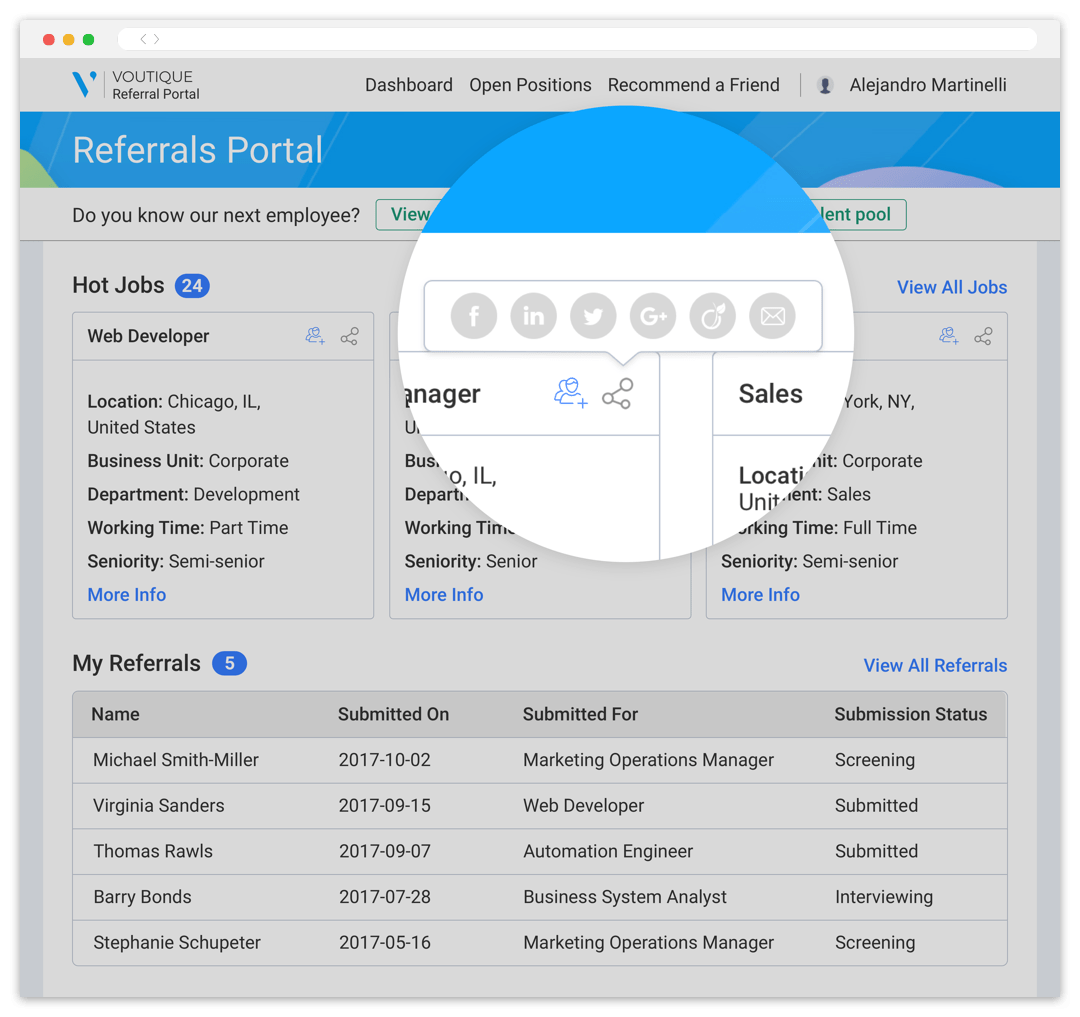Click Marketing Operations Manager in Michael Smith-Miller's row
This screenshot has height=1017, width=1080.
pyautogui.click(x=649, y=759)
